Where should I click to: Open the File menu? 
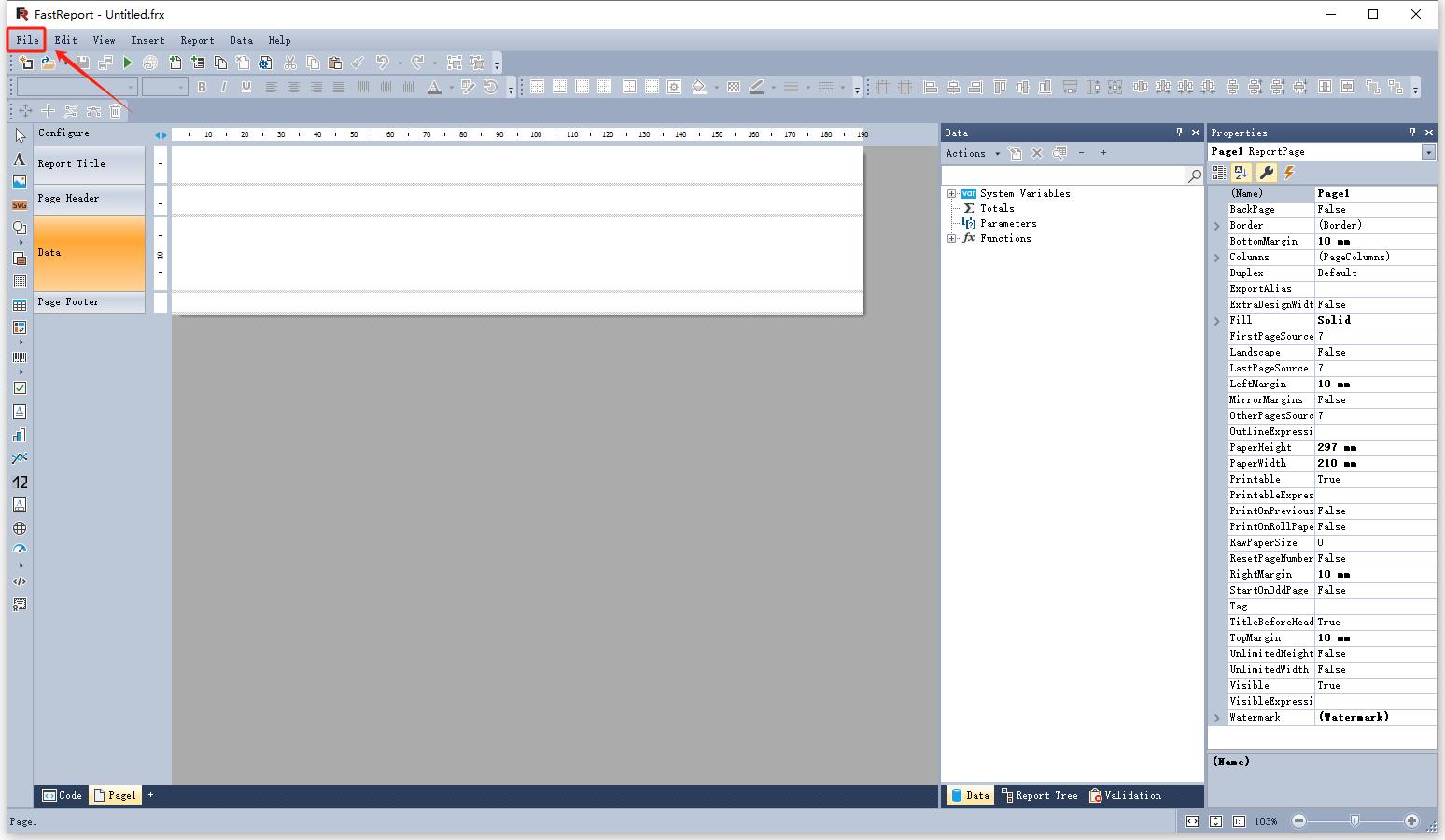tap(27, 40)
